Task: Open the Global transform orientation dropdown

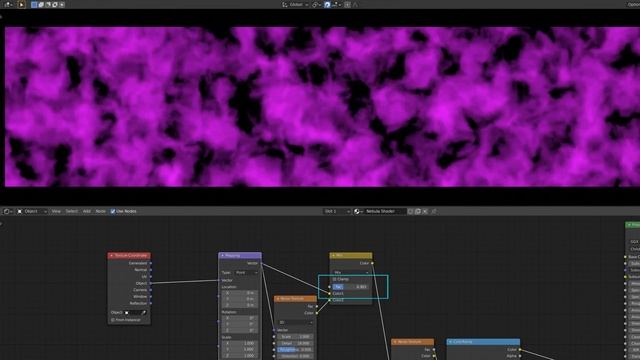Action: (x=296, y=4)
